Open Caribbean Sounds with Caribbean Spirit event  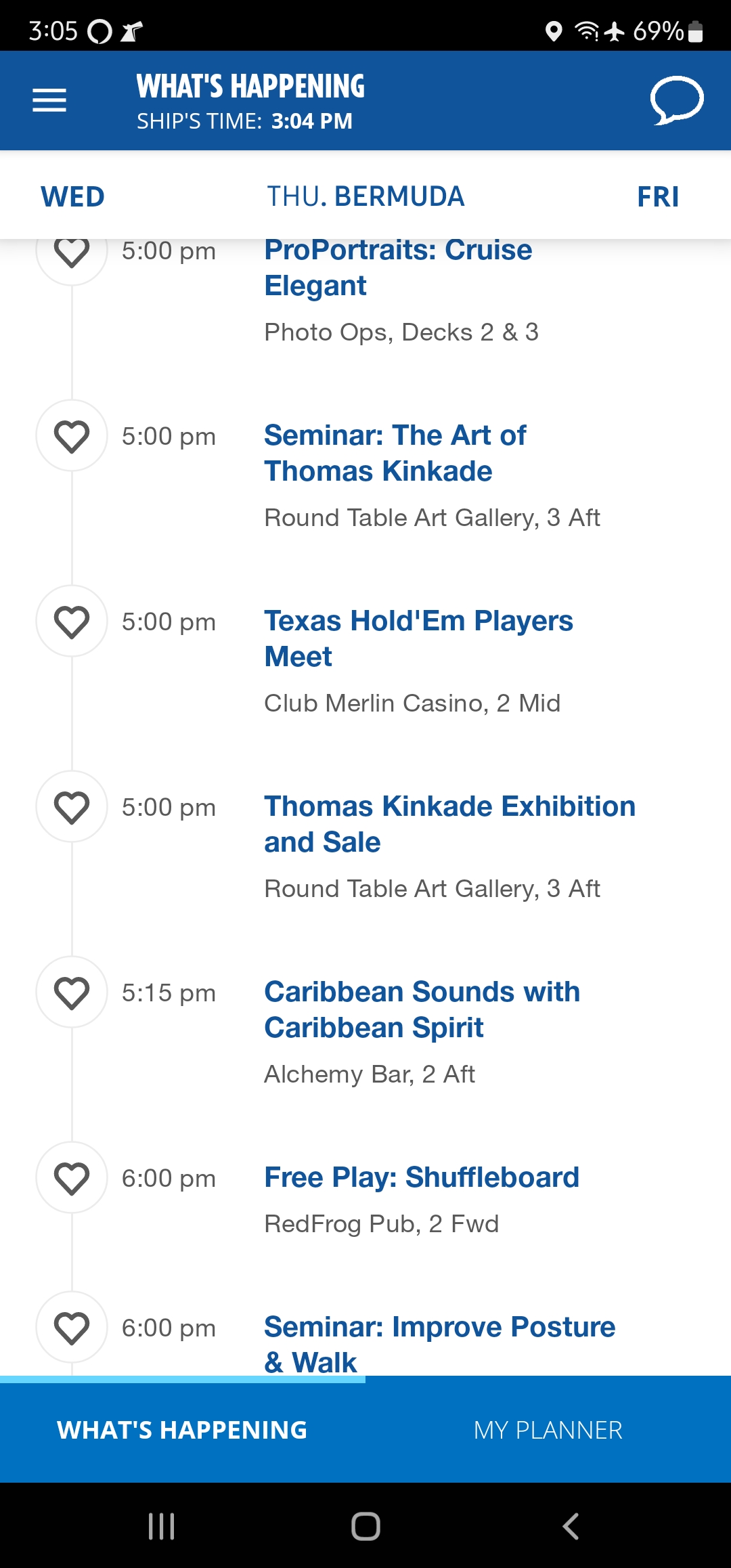(x=422, y=1009)
